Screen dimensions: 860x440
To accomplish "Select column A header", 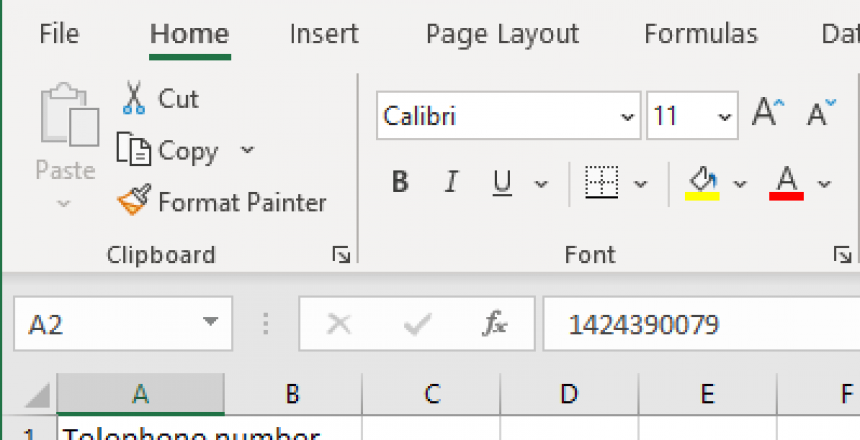I will point(140,394).
